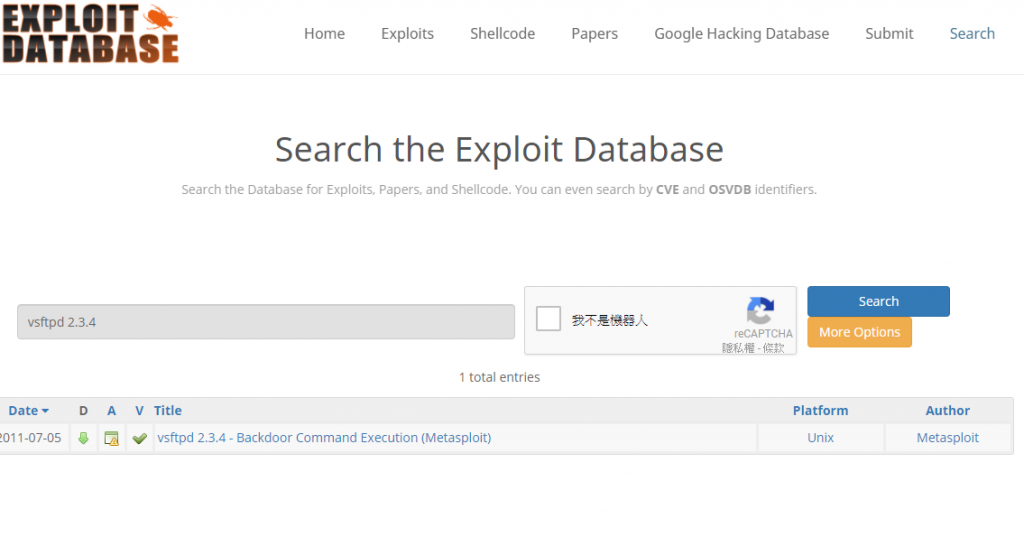Viewport: 1024px width, 555px height.
Task: Expand More Options button
Action: pyautogui.click(x=859, y=332)
